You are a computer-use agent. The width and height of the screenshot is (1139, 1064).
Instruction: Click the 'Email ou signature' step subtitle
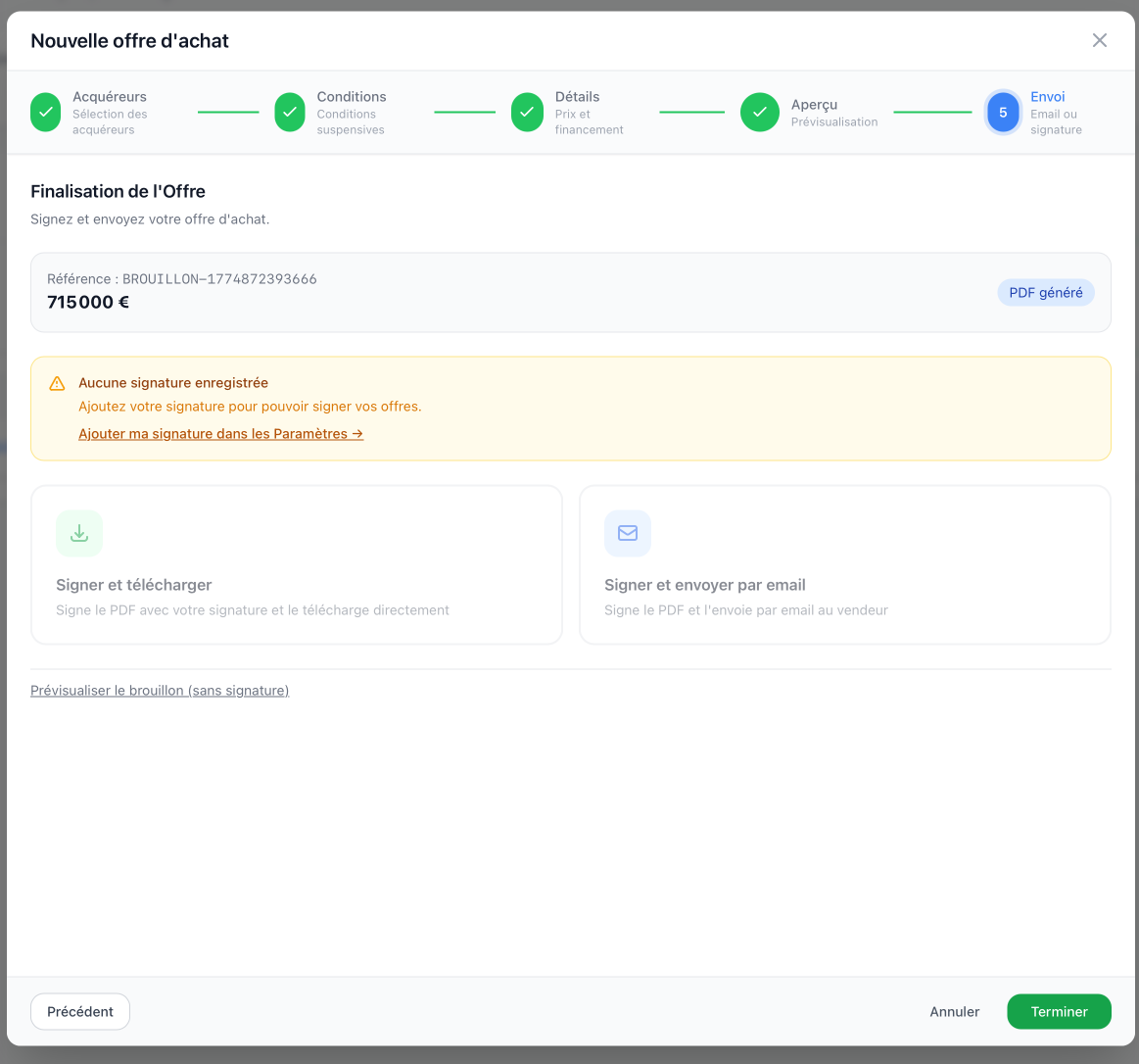(1056, 122)
